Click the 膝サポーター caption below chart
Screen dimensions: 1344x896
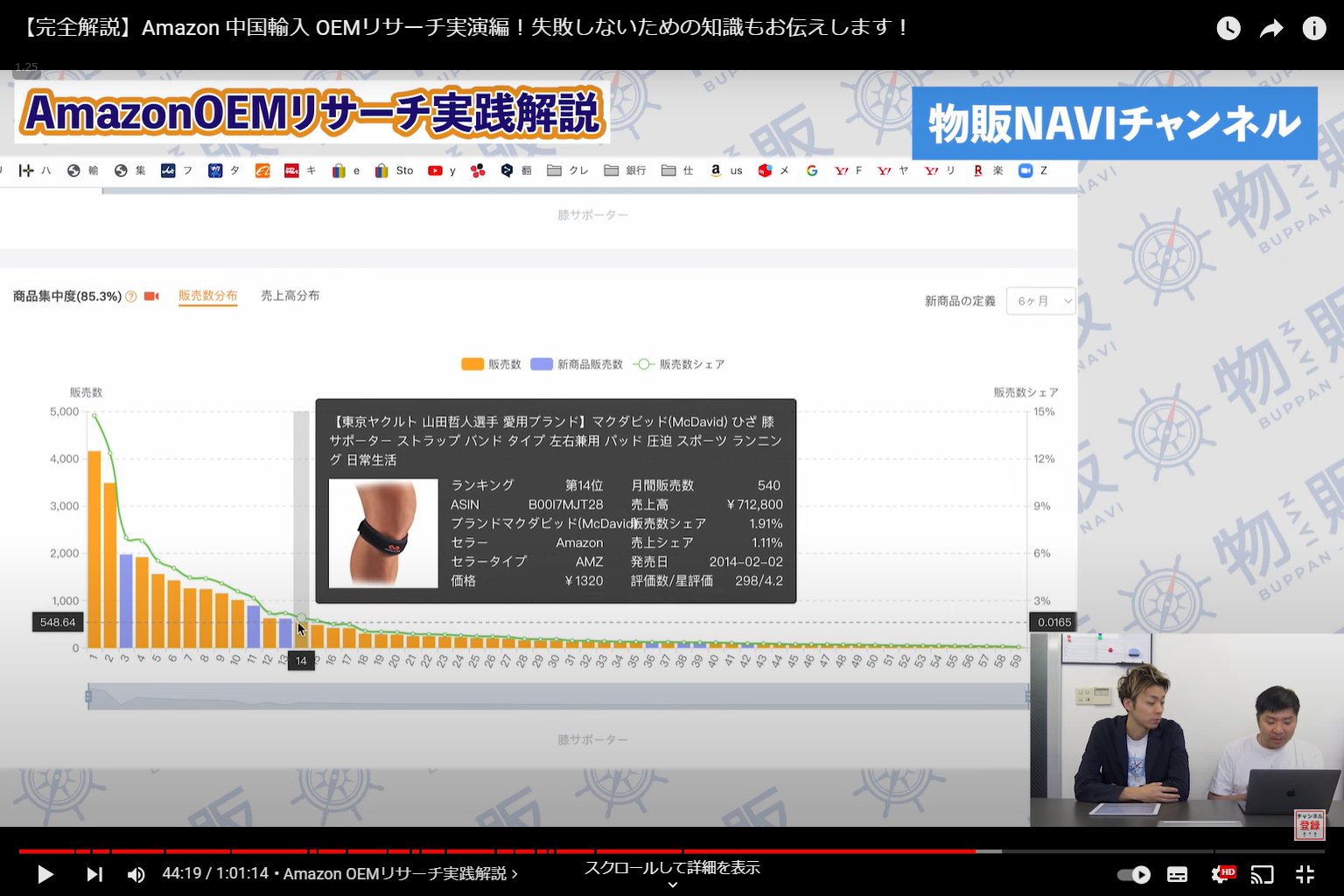pos(592,740)
